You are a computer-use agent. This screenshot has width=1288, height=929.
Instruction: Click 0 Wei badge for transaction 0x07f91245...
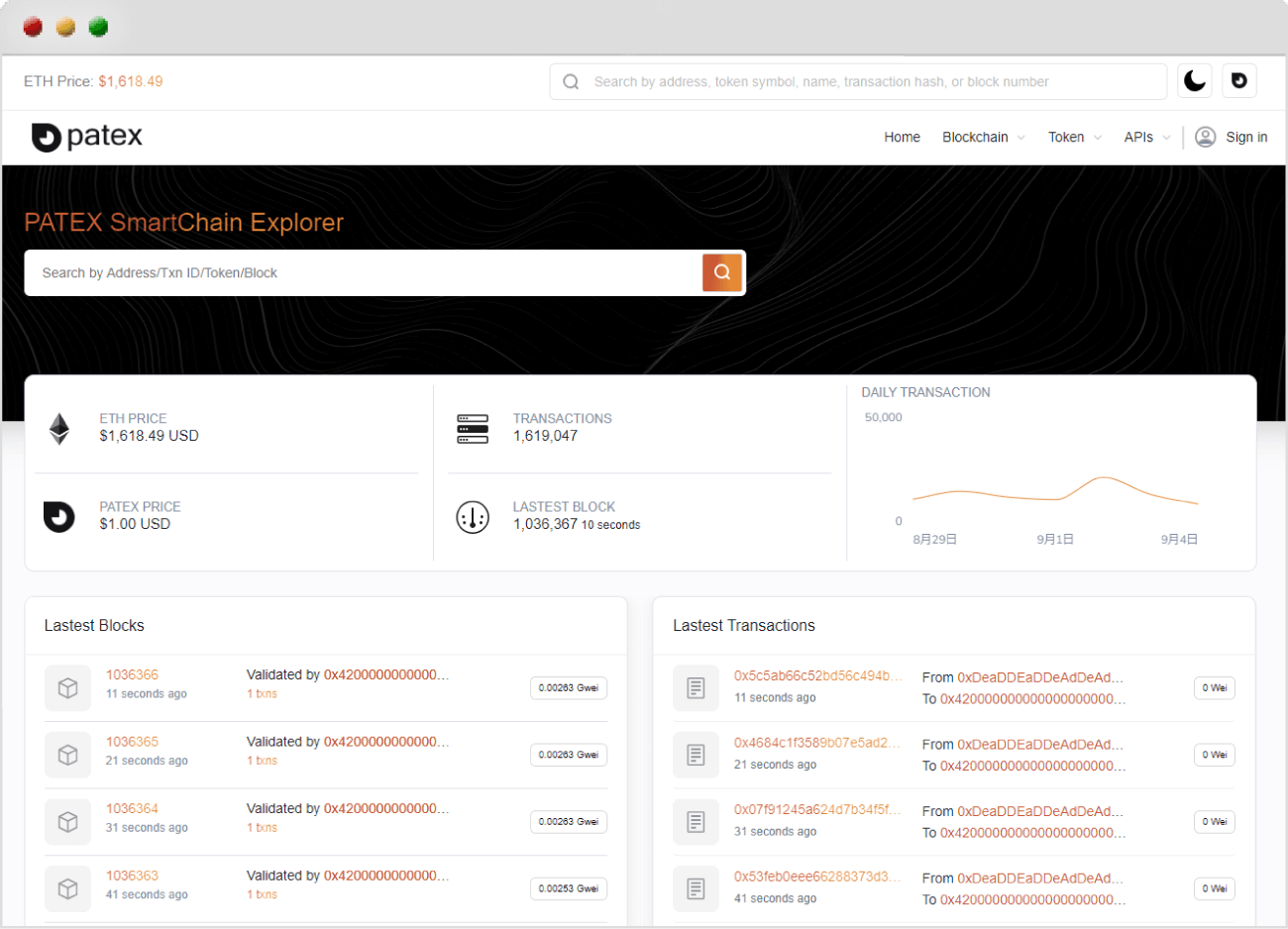tap(1214, 822)
